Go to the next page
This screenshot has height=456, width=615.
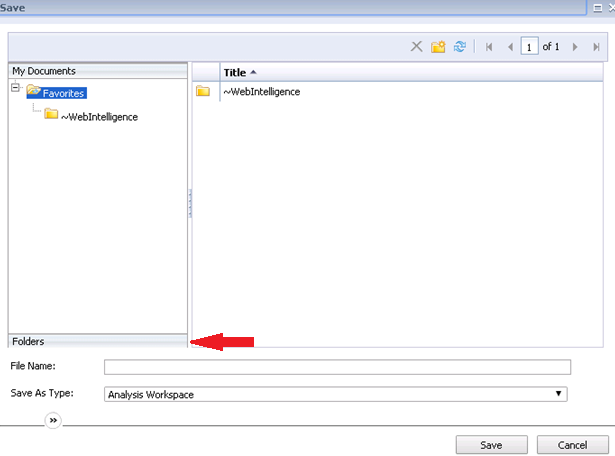click(575, 47)
